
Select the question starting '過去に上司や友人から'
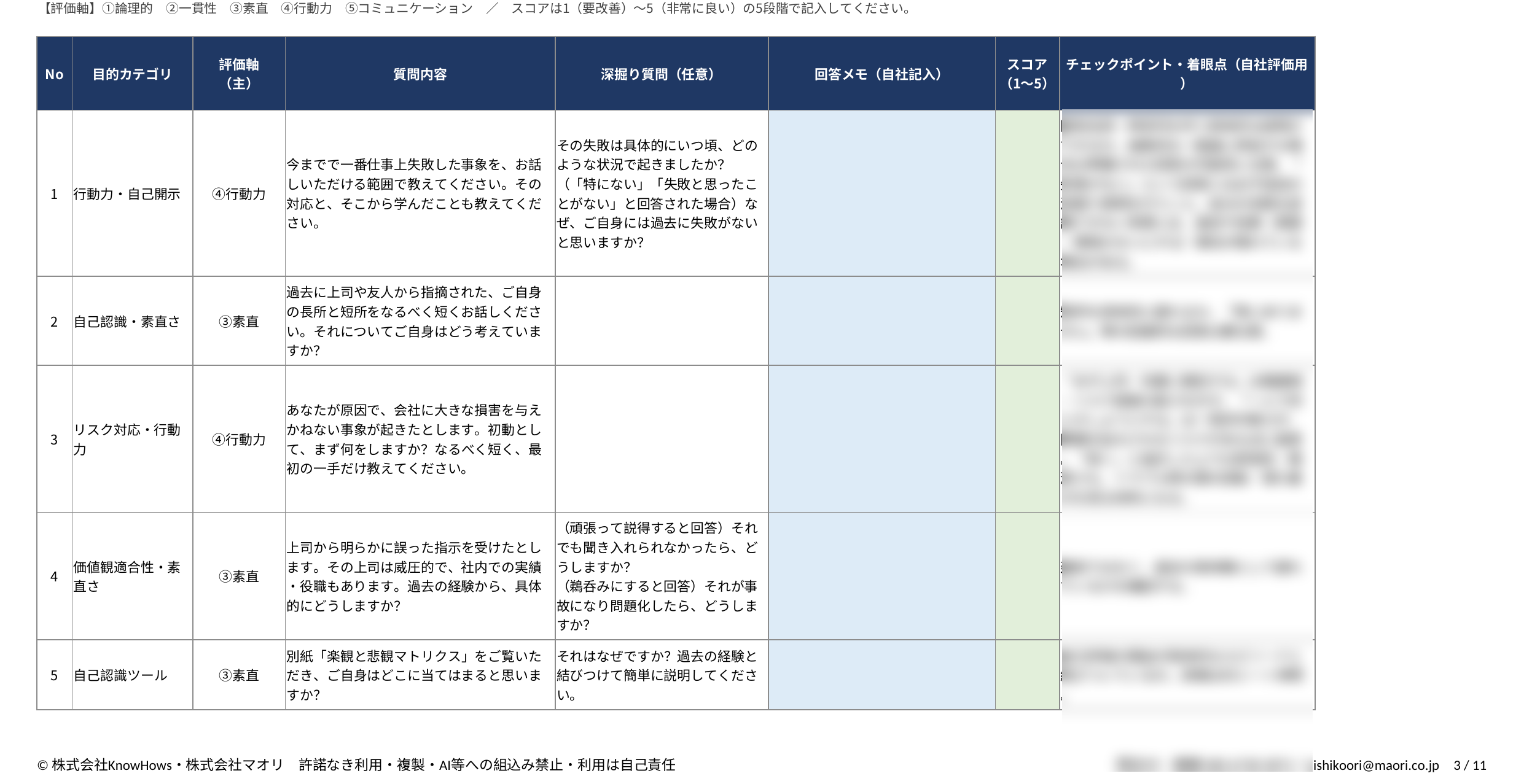420,321
